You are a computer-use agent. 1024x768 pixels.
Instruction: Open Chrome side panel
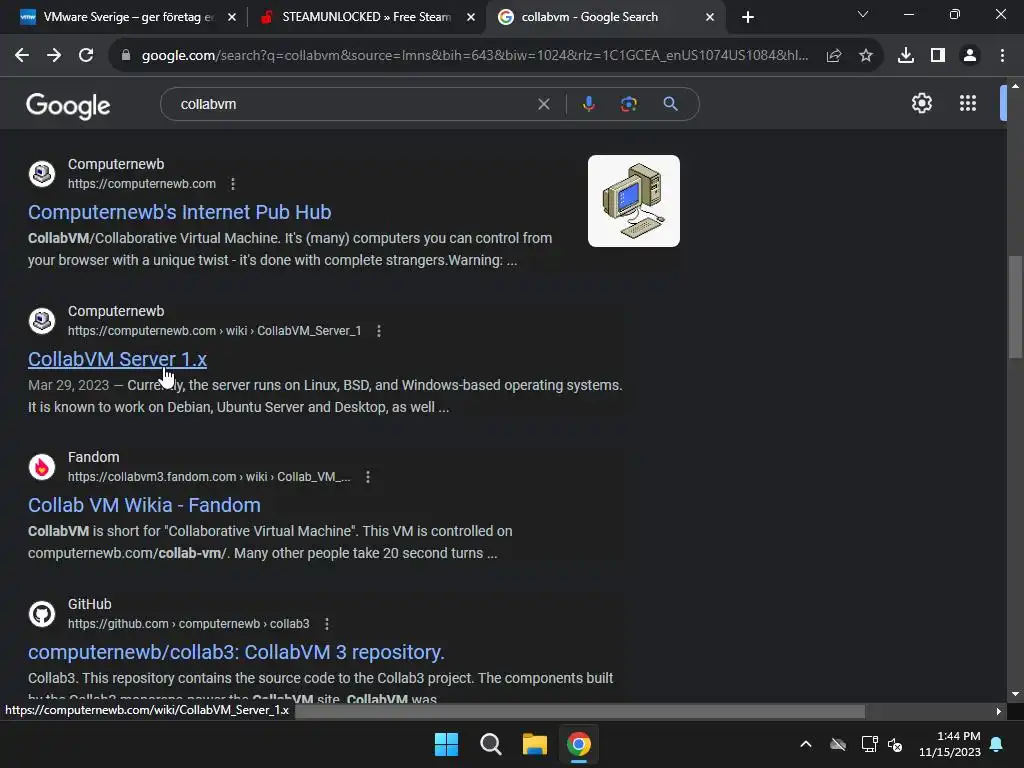click(938, 56)
